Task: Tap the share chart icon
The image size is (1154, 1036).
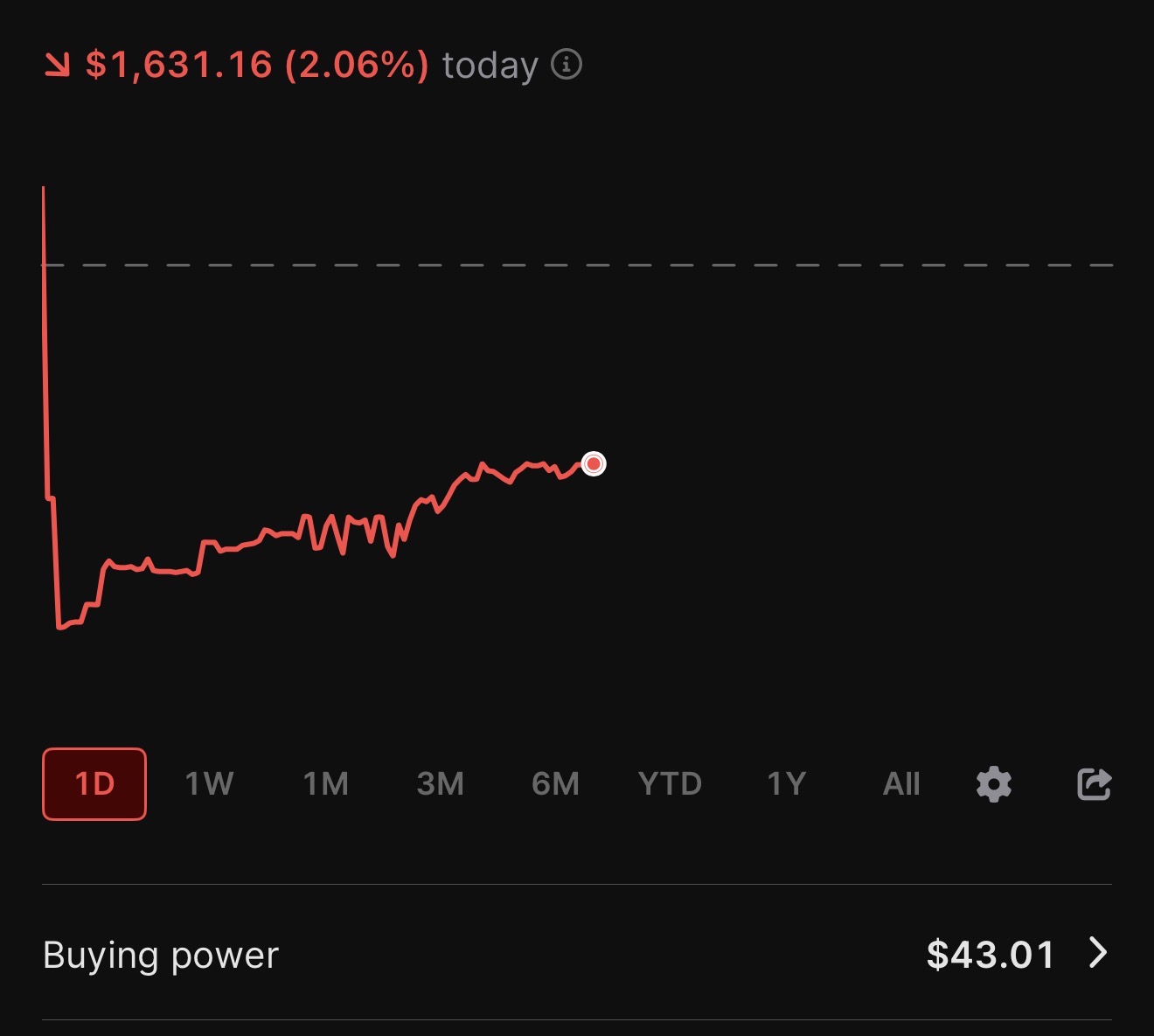Action: coord(1094,784)
